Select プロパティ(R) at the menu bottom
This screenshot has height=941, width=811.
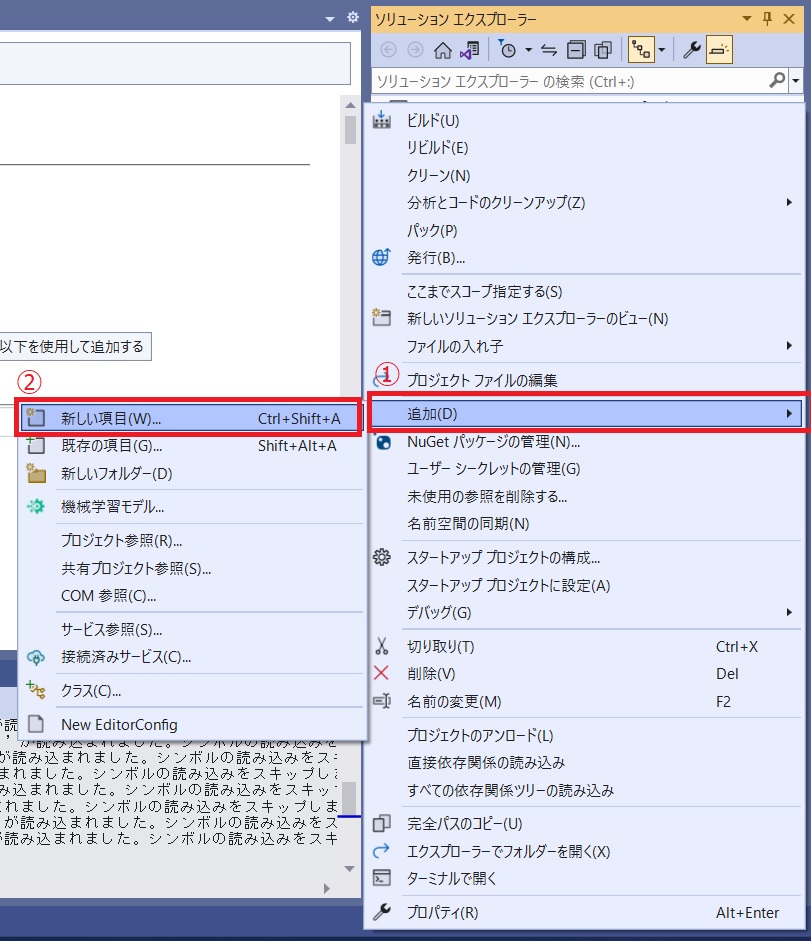pyautogui.click(x=442, y=912)
